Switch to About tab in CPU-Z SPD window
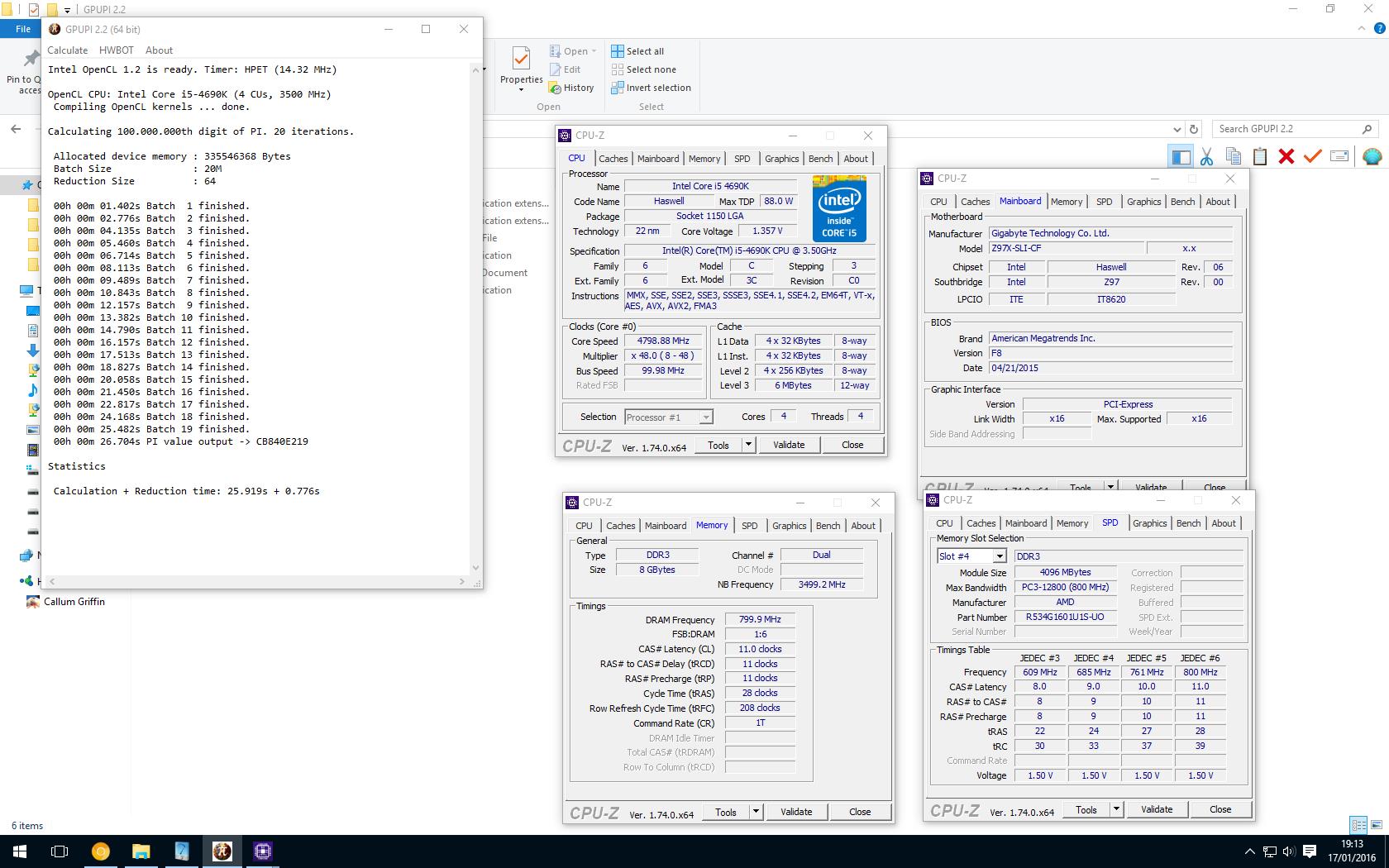 pyautogui.click(x=1224, y=523)
